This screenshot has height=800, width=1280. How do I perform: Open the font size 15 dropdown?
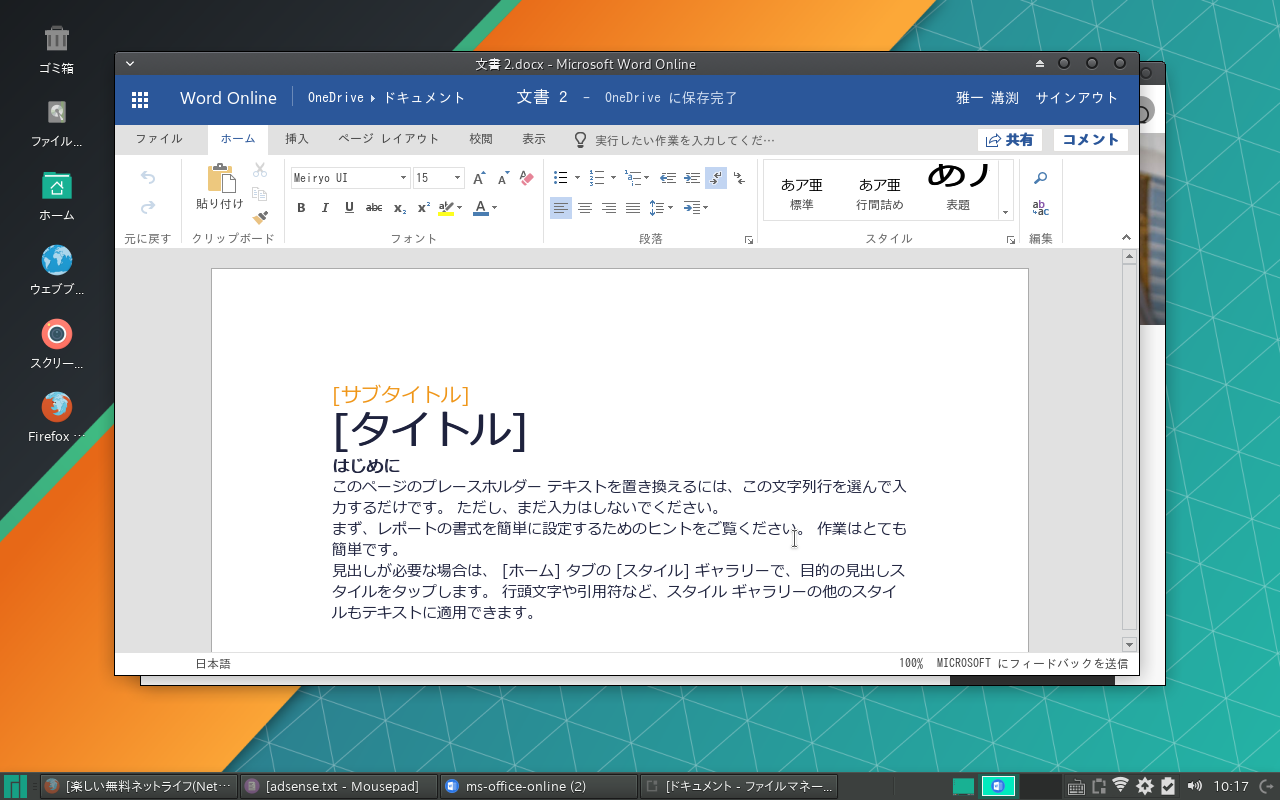click(458, 178)
